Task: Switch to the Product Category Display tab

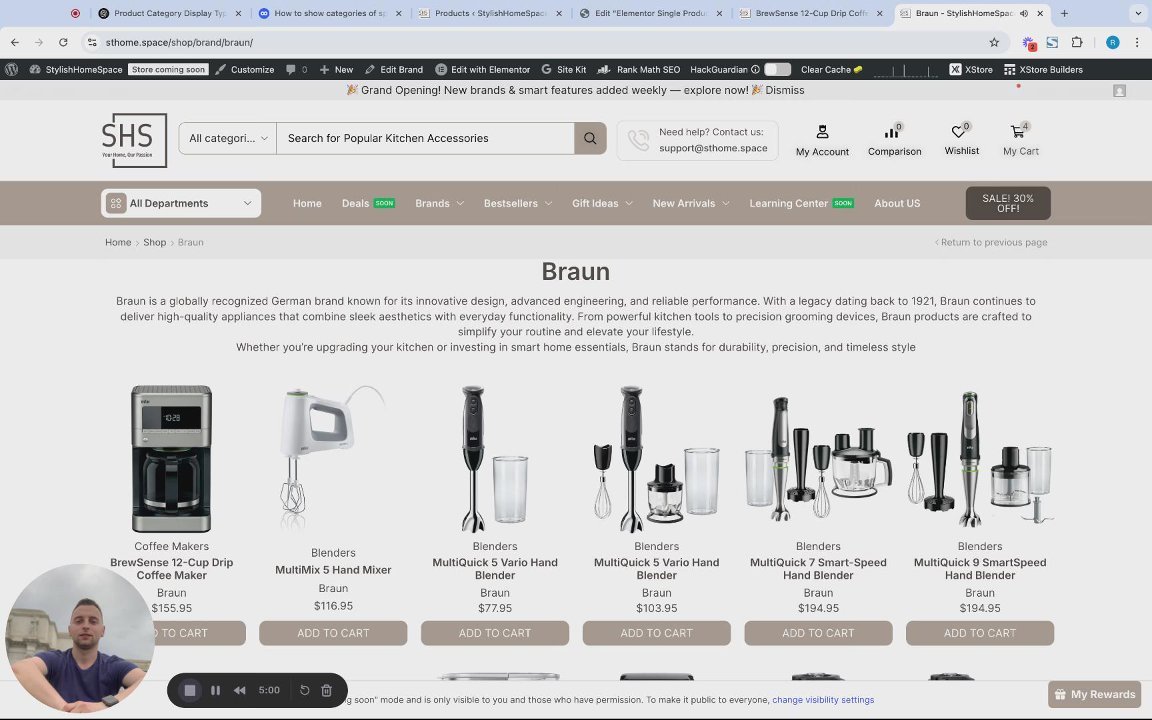Action: 169,13
